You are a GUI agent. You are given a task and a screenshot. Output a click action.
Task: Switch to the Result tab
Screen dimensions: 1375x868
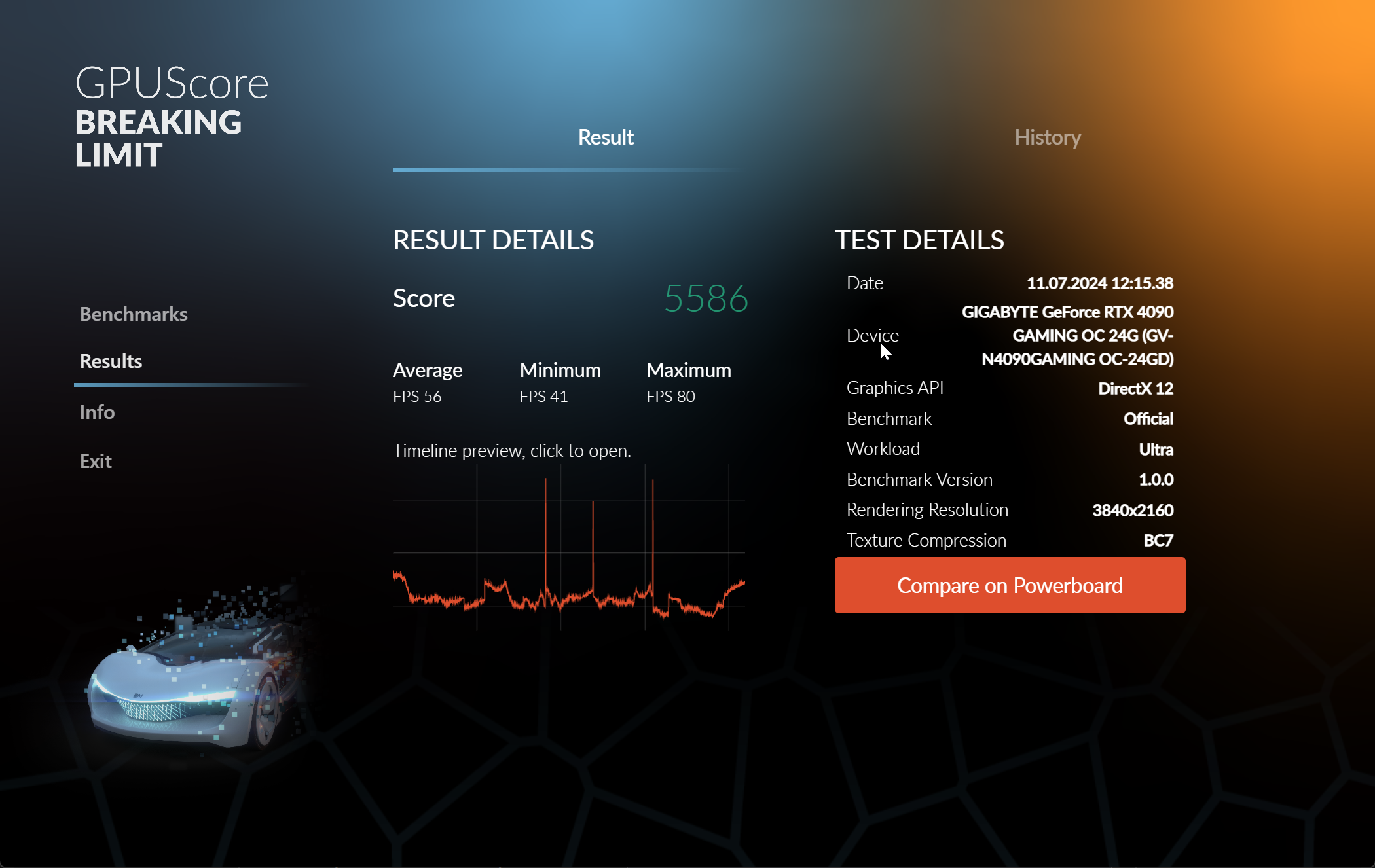[606, 137]
